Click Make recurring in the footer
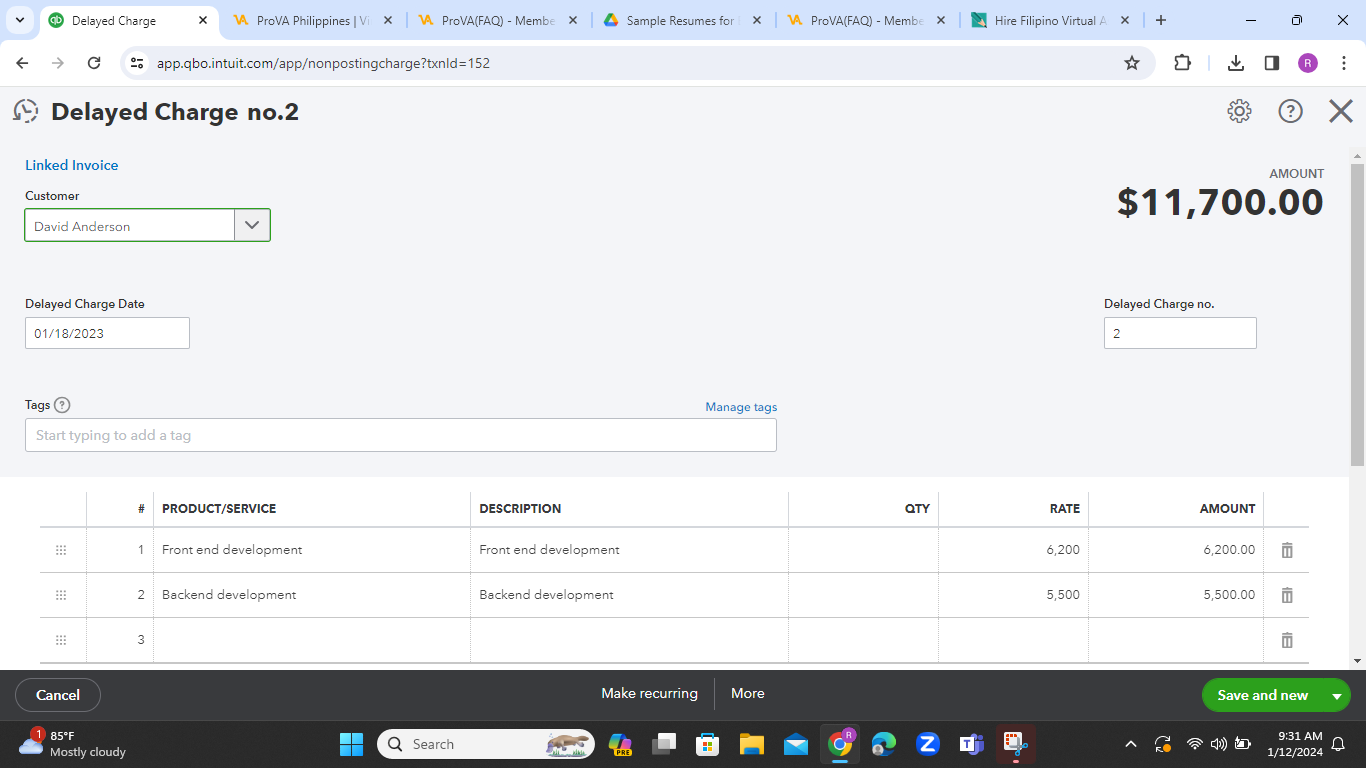The width and height of the screenshot is (1366, 768). (650, 693)
